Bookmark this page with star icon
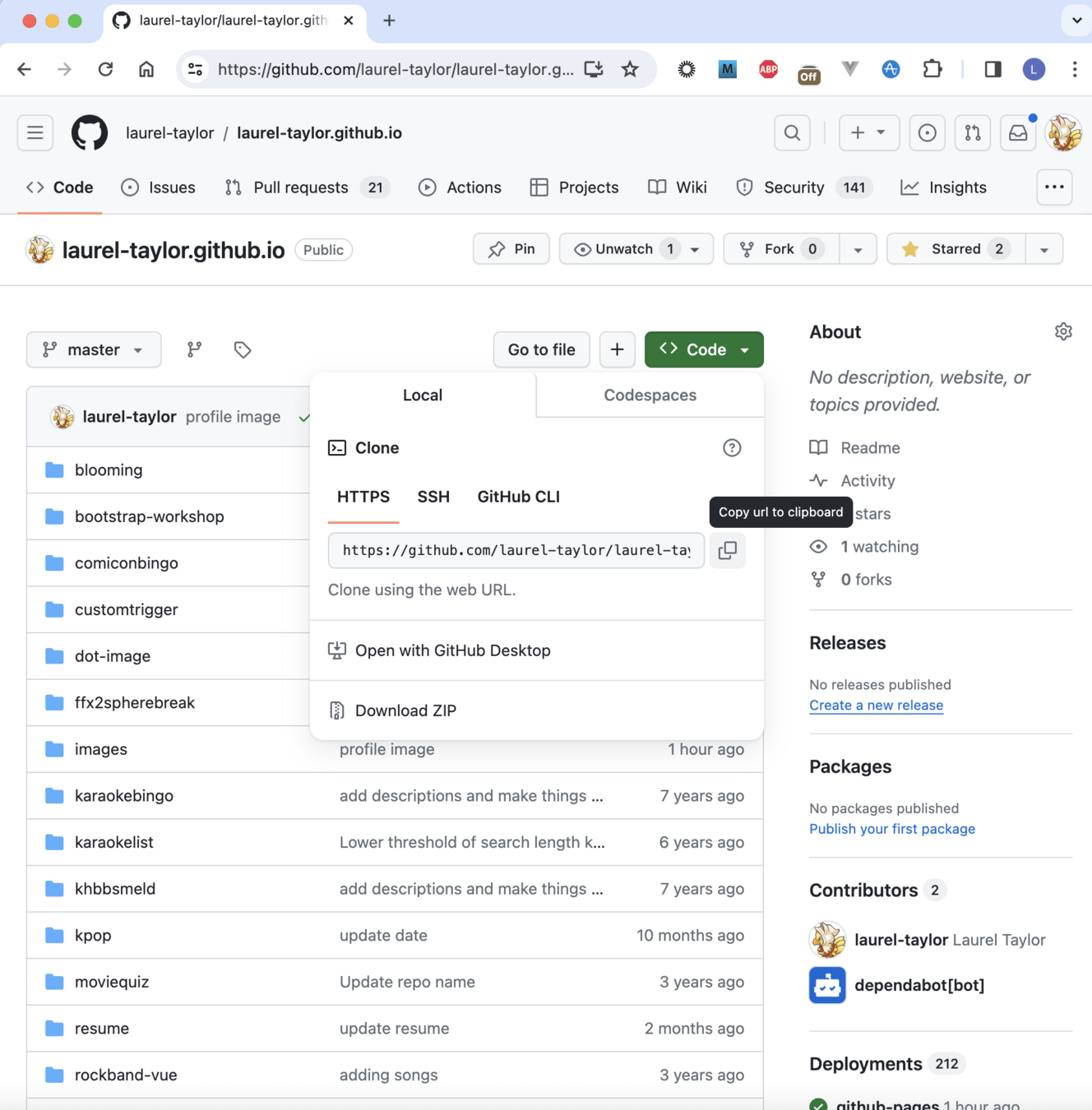1092x1110 pixels. pyautogui.click(x=630, y=69)
